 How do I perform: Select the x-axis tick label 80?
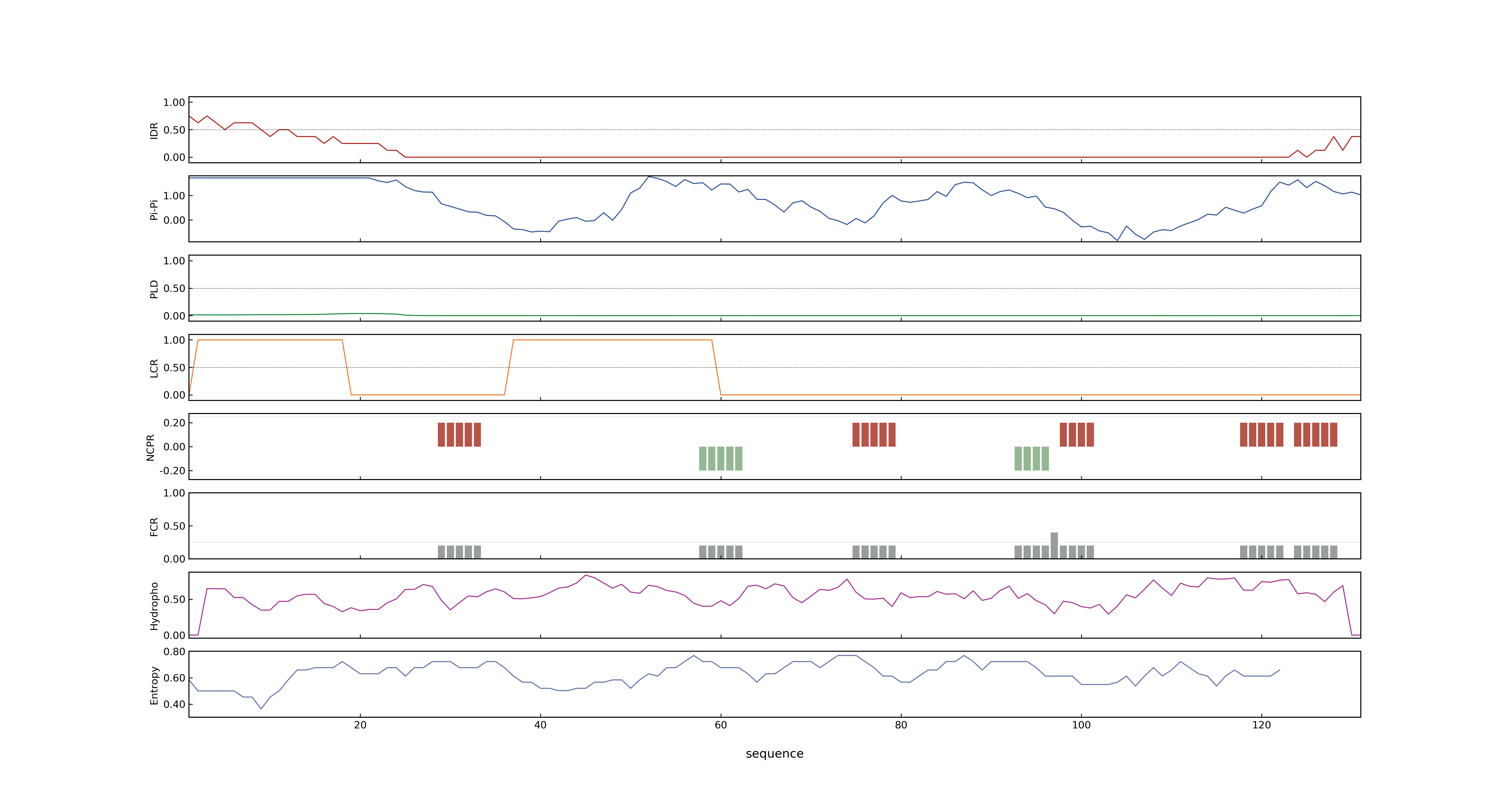pyautogui.click(x=900, y=725)
